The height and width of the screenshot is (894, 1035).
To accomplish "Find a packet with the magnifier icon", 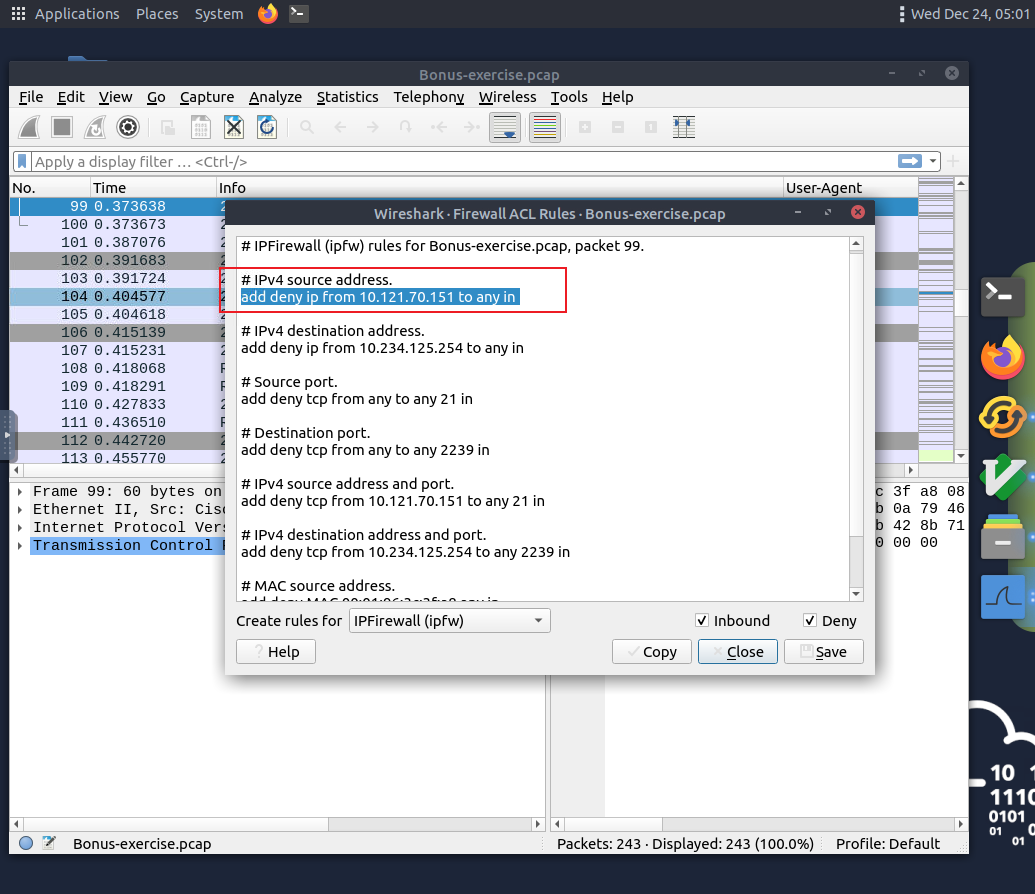I will click(x=307, y=127).
